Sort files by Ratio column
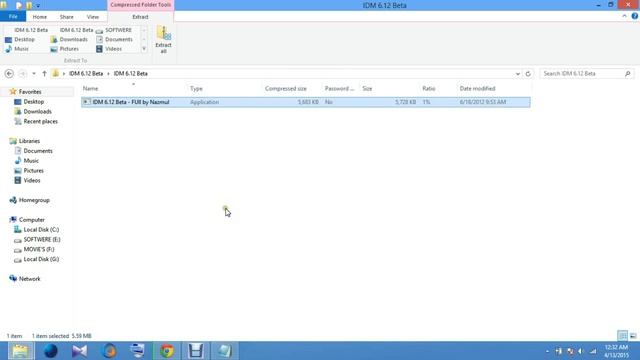The height and width of the screenshot is (360, 640). pyautogui.click(x=429, y=89)
